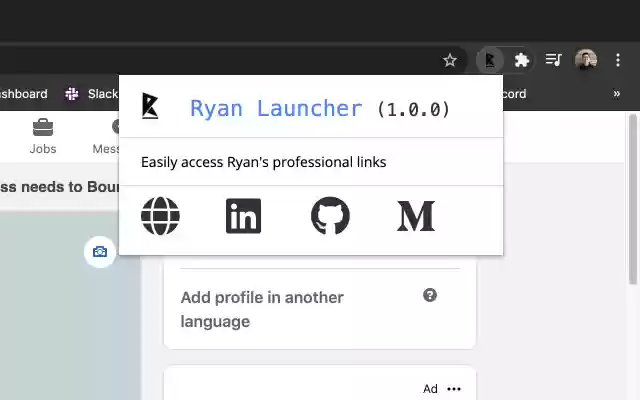Open the Slack bookmark

pos(91,94)
